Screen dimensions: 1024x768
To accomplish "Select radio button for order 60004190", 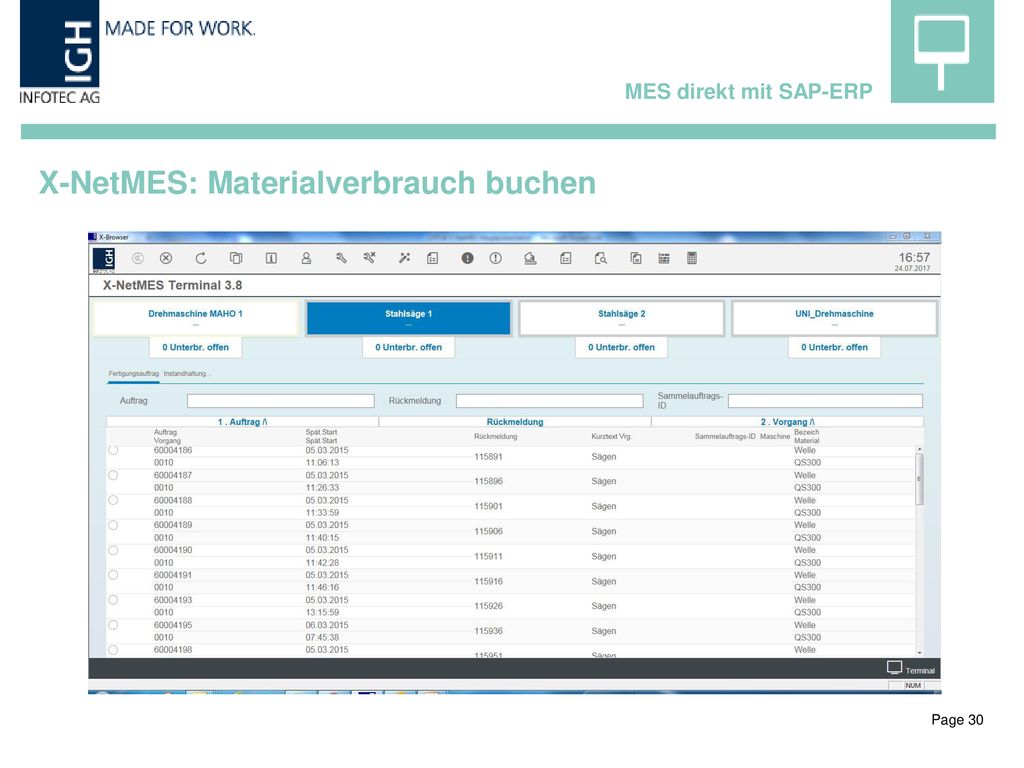I will point(113,551).
